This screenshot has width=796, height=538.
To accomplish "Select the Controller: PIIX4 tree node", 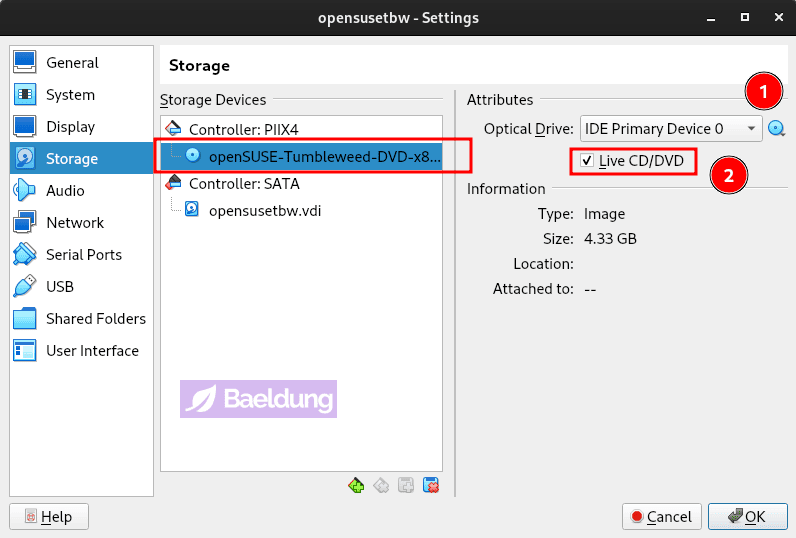I will (243, 129).
